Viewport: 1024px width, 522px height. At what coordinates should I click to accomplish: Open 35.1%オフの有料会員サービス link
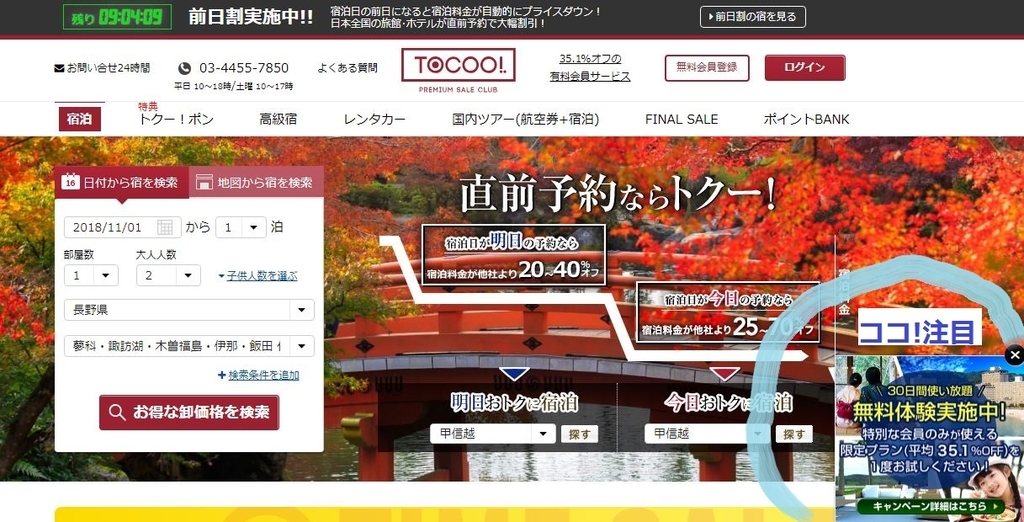click(590, 68)
